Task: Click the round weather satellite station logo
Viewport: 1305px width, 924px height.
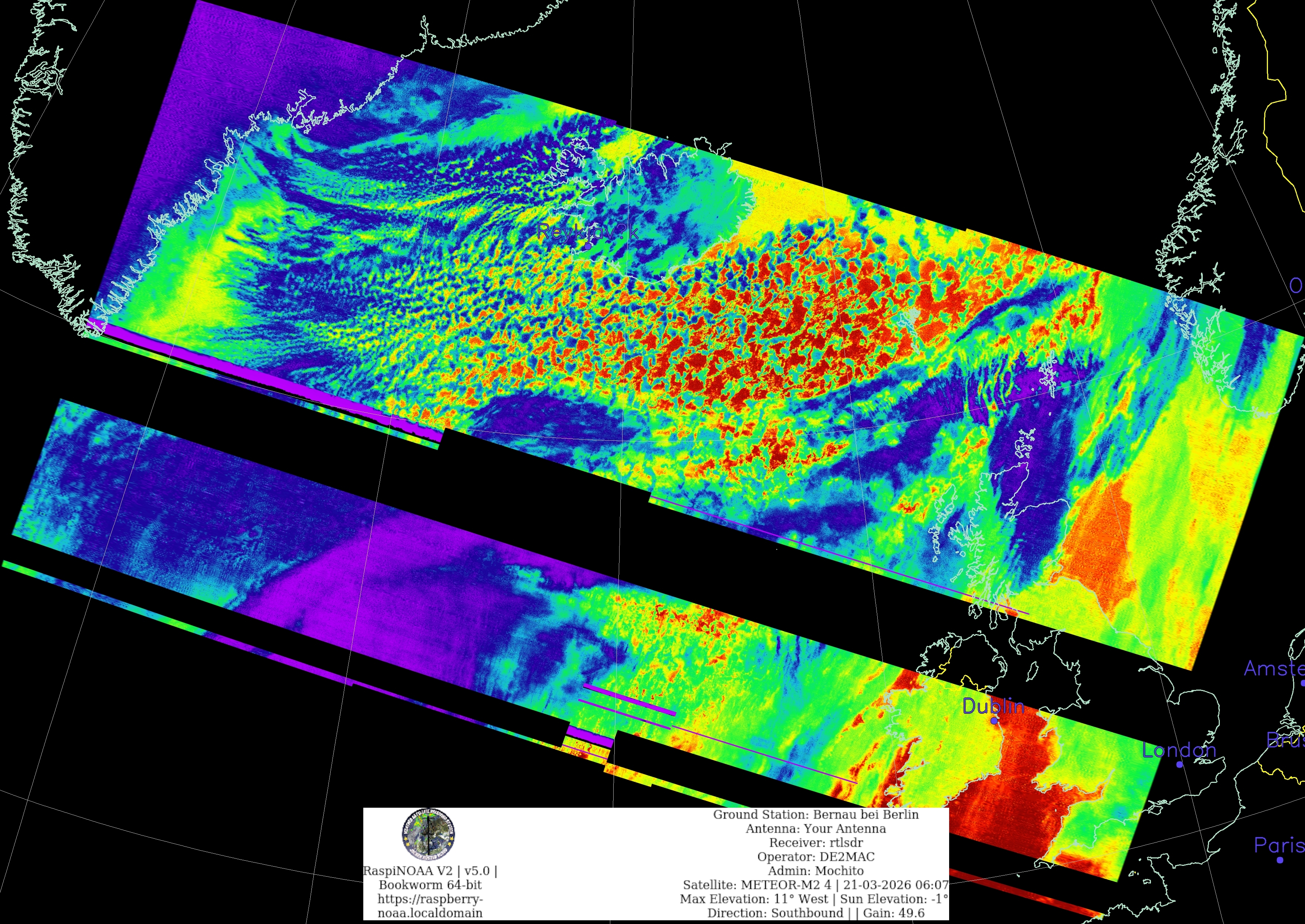Action: click(428, 835)
